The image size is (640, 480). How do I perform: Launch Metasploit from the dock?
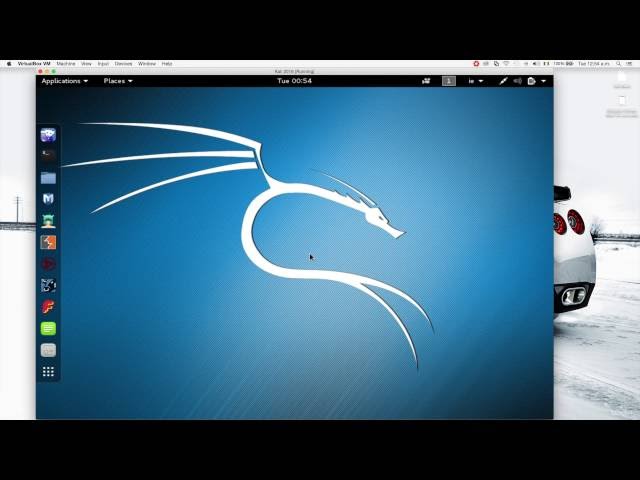(x=48, y=199)
